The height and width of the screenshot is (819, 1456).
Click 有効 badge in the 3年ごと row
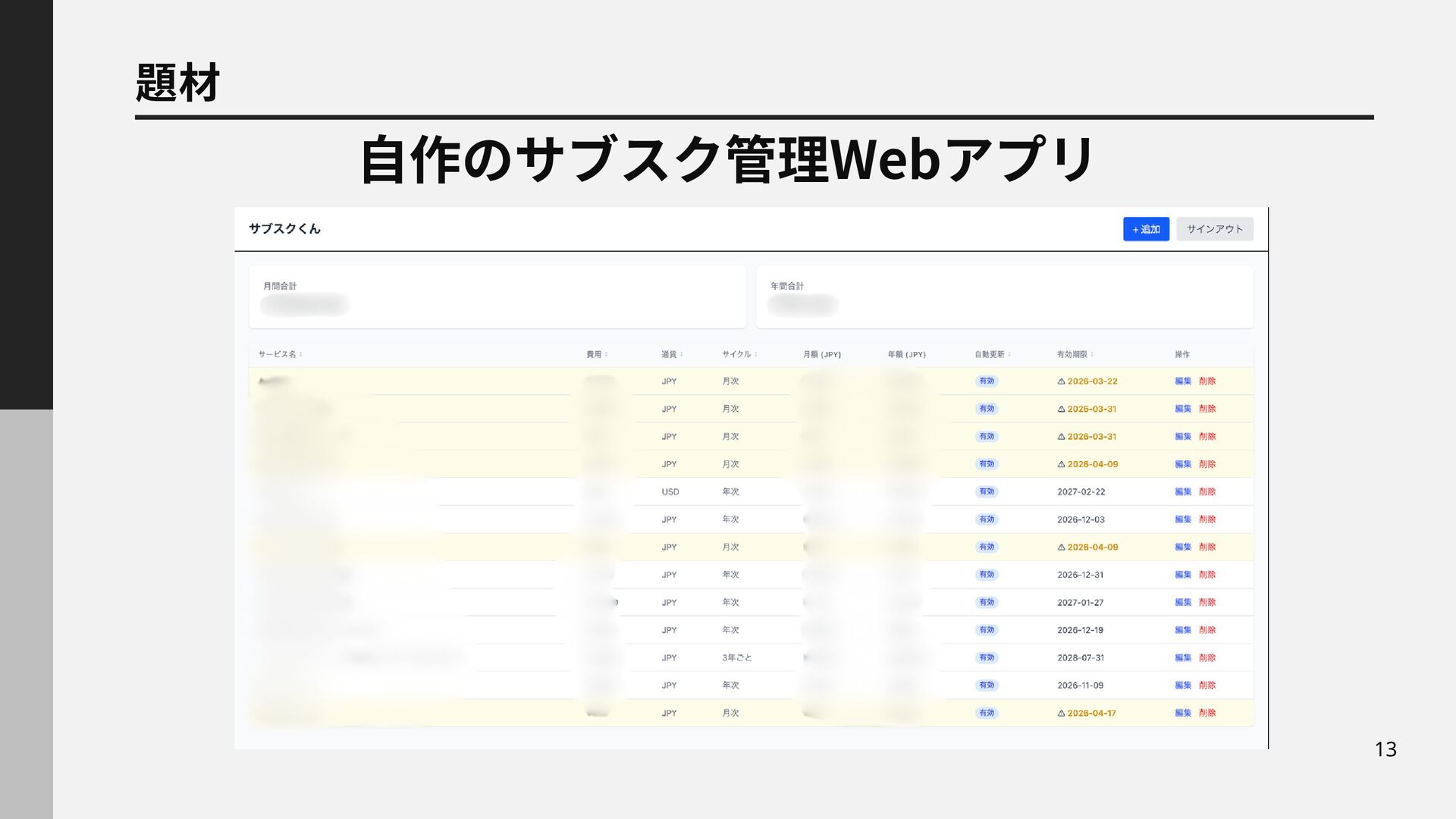[986, 657]
